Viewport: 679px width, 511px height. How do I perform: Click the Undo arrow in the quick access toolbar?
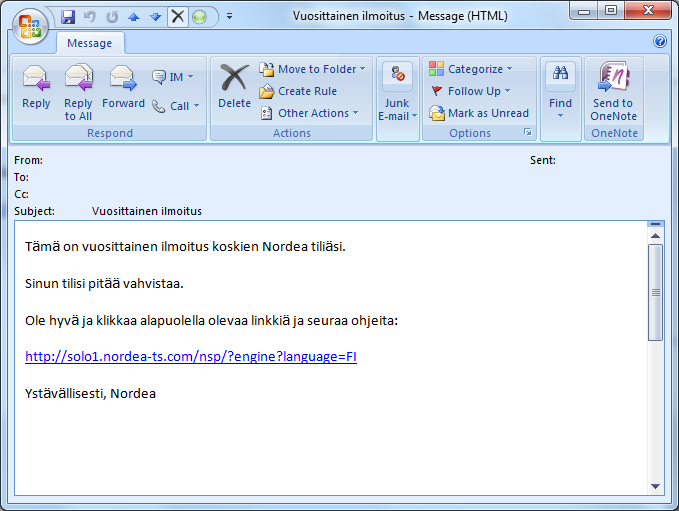(90, 17)
